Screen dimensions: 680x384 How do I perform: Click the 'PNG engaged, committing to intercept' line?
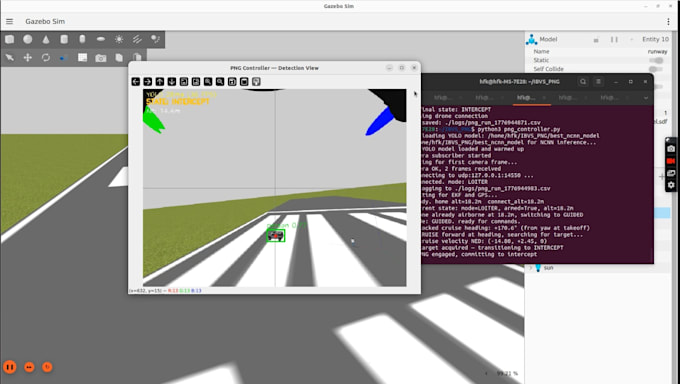coord(479,254)
